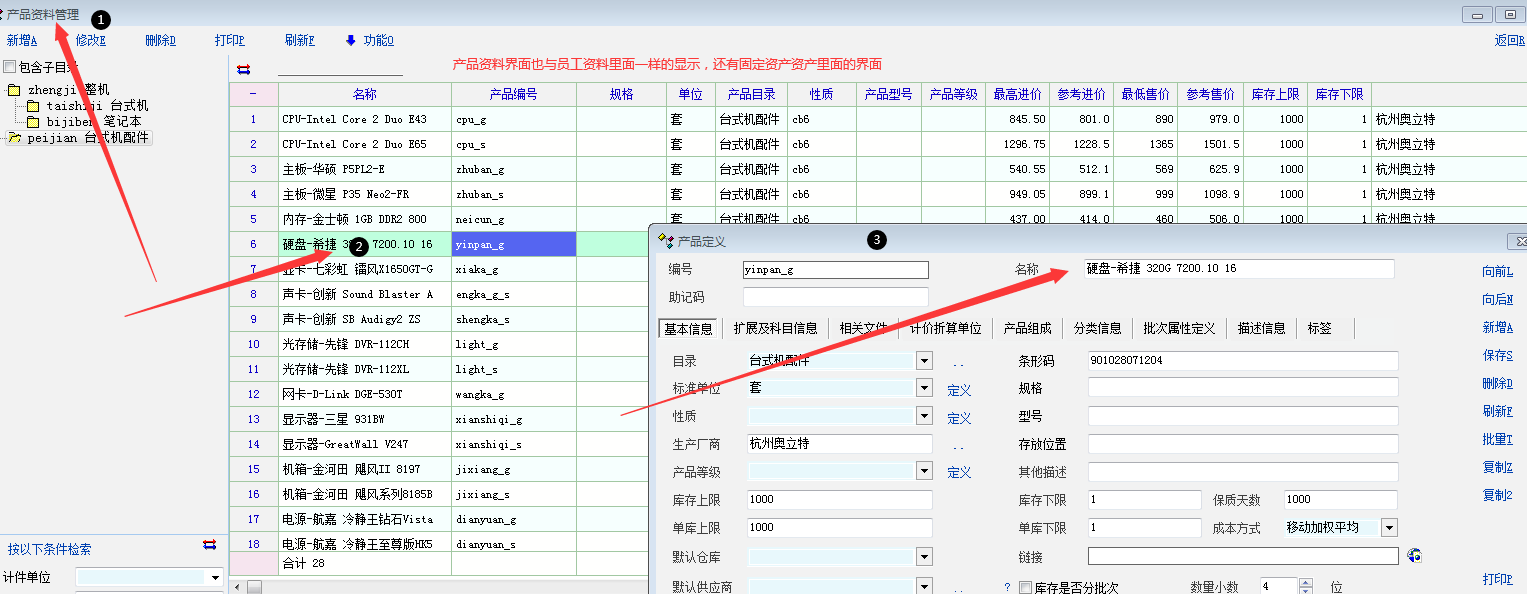
Task: Click the taishiji 台式机 folder icon
Action: [x=33, y=106]
